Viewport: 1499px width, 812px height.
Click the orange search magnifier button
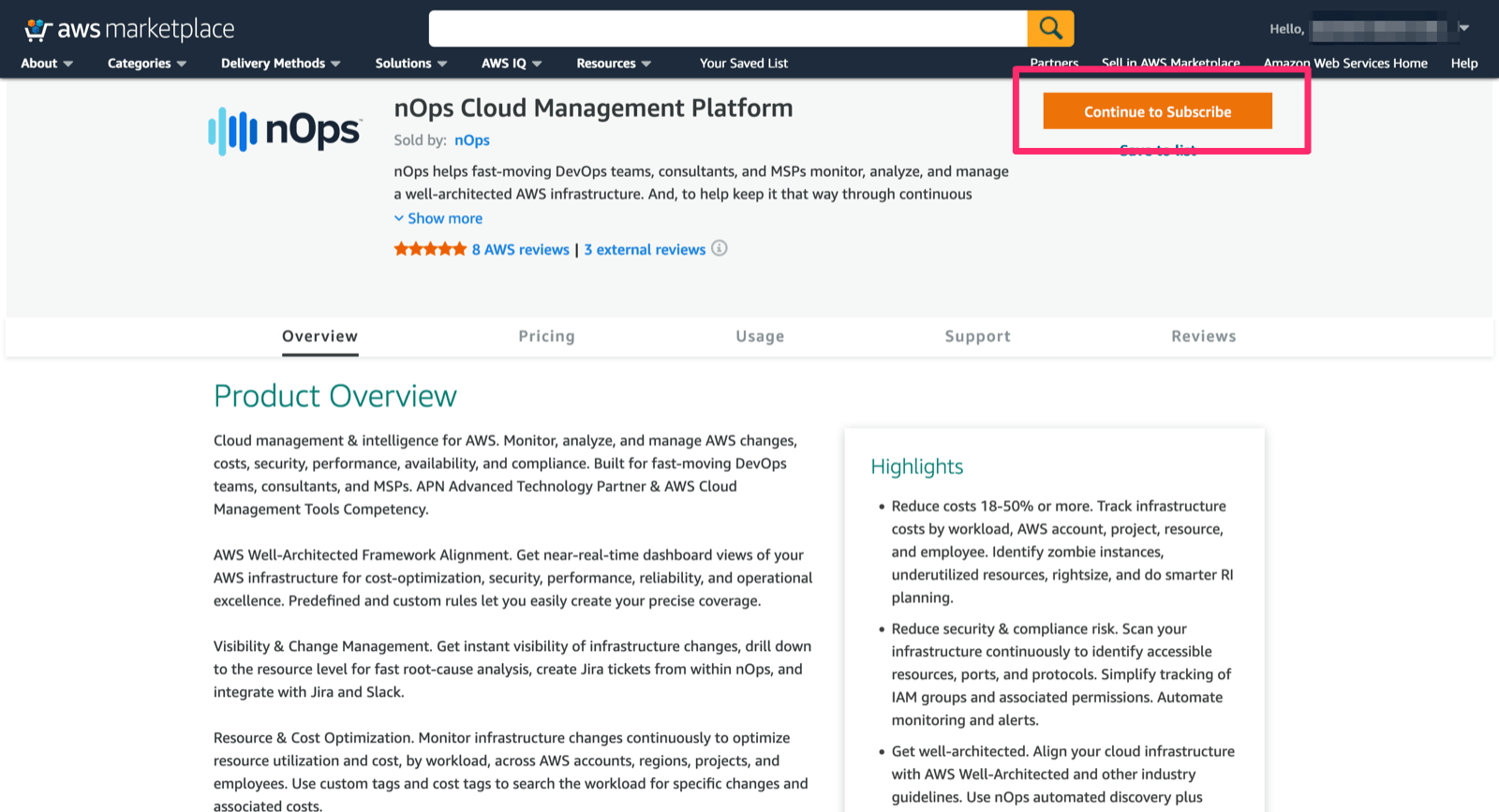point(1050,28)
